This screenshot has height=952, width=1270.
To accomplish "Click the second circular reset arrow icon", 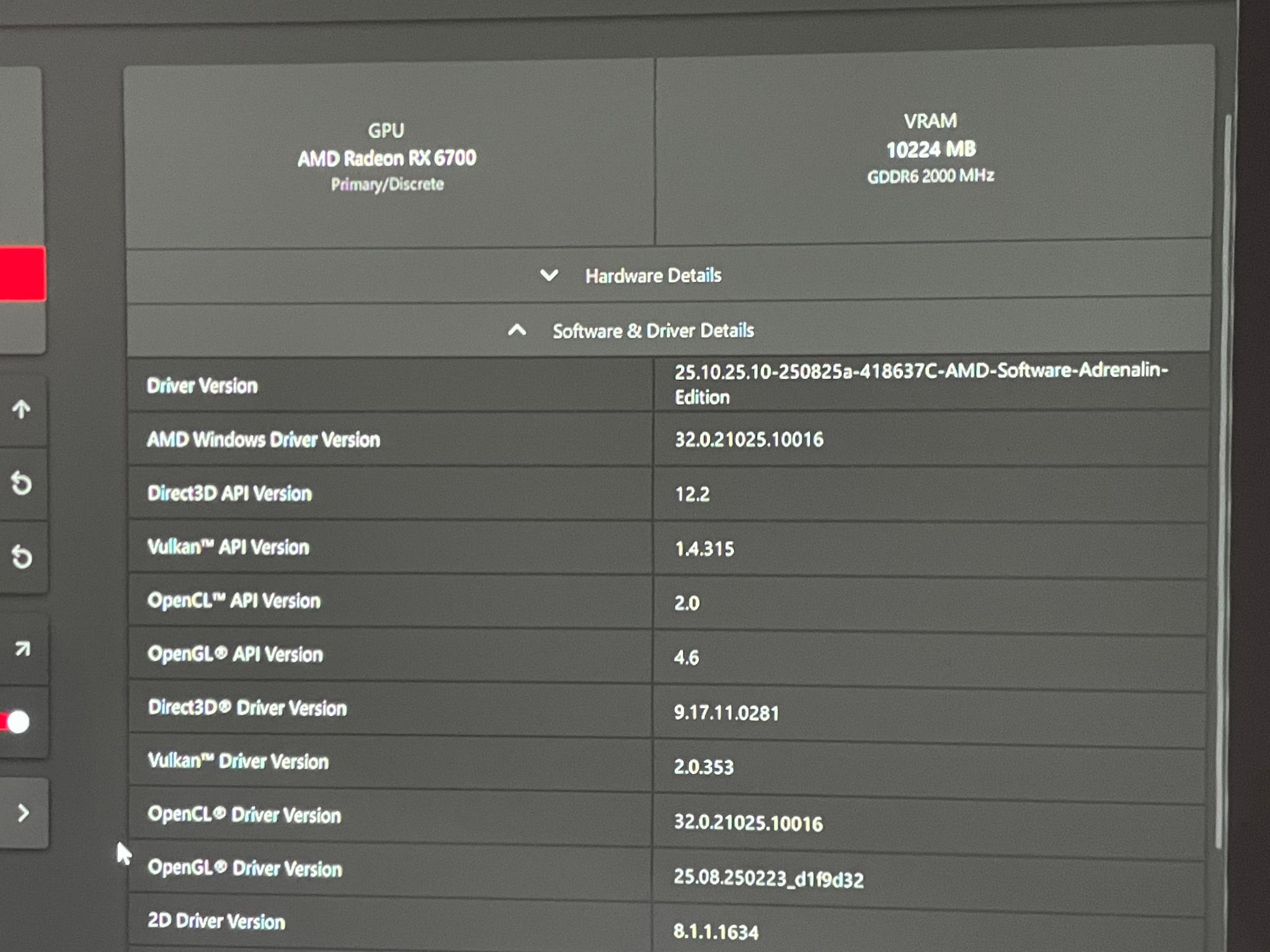I will coord(22,557).
